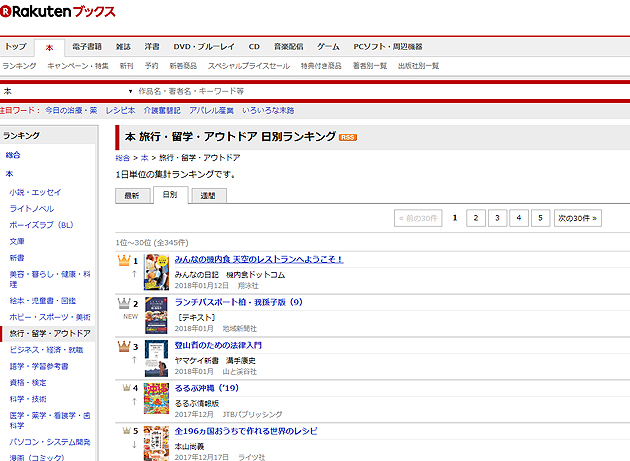
Task: Open book title ランチパスポート柏・我孫子版（9）
Action: [239, 302]
